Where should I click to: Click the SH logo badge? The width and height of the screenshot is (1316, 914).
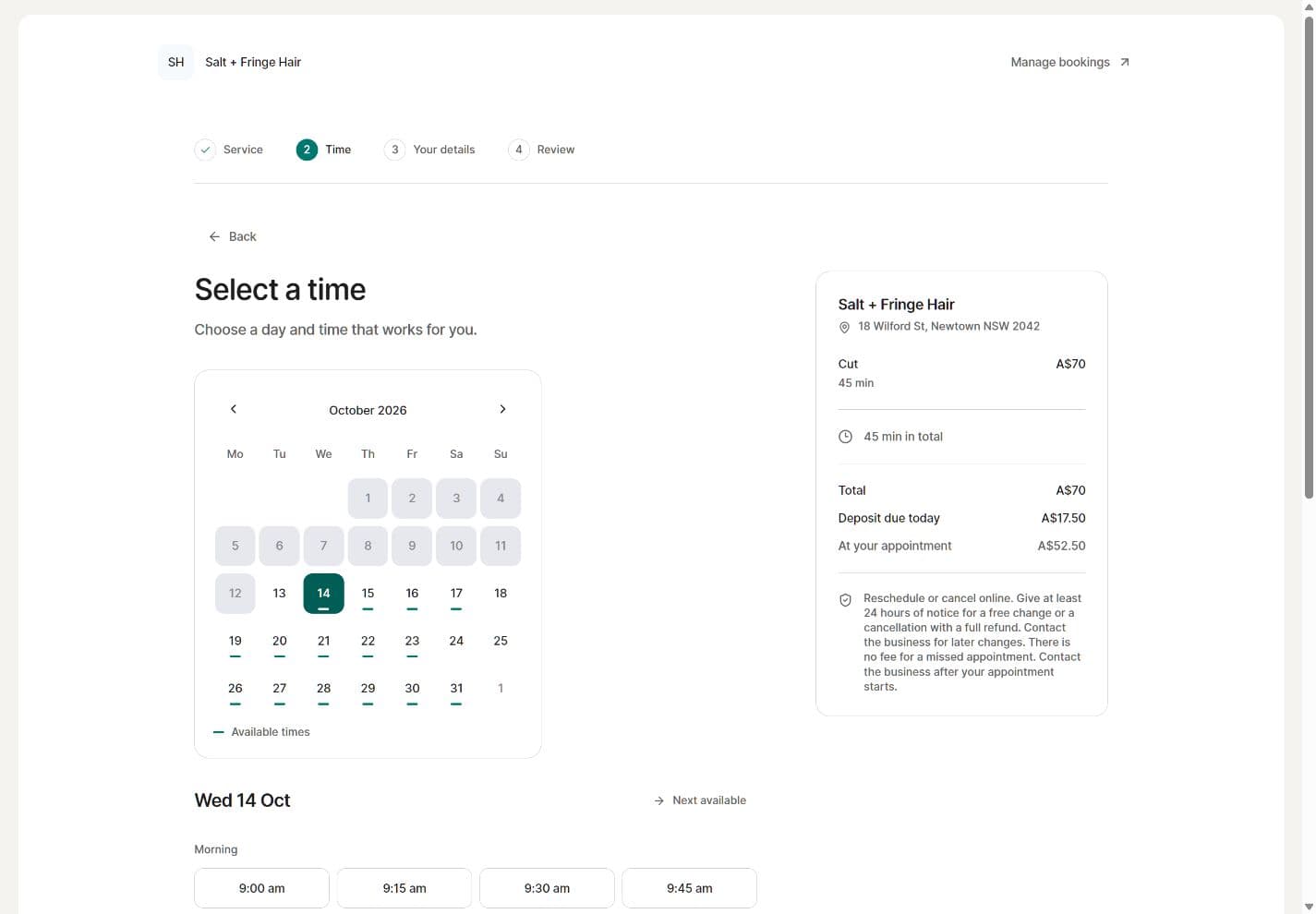175,62
